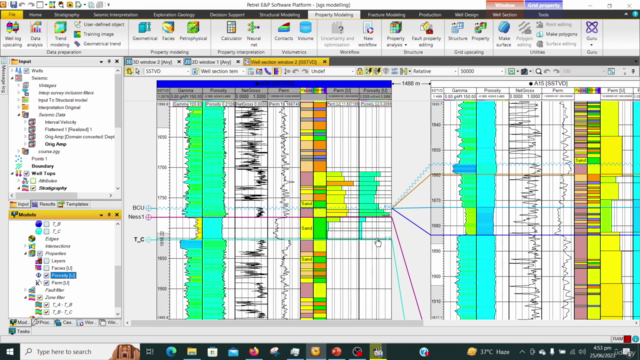
Task: Launch the property Calculator
Action: coord(231,31)
